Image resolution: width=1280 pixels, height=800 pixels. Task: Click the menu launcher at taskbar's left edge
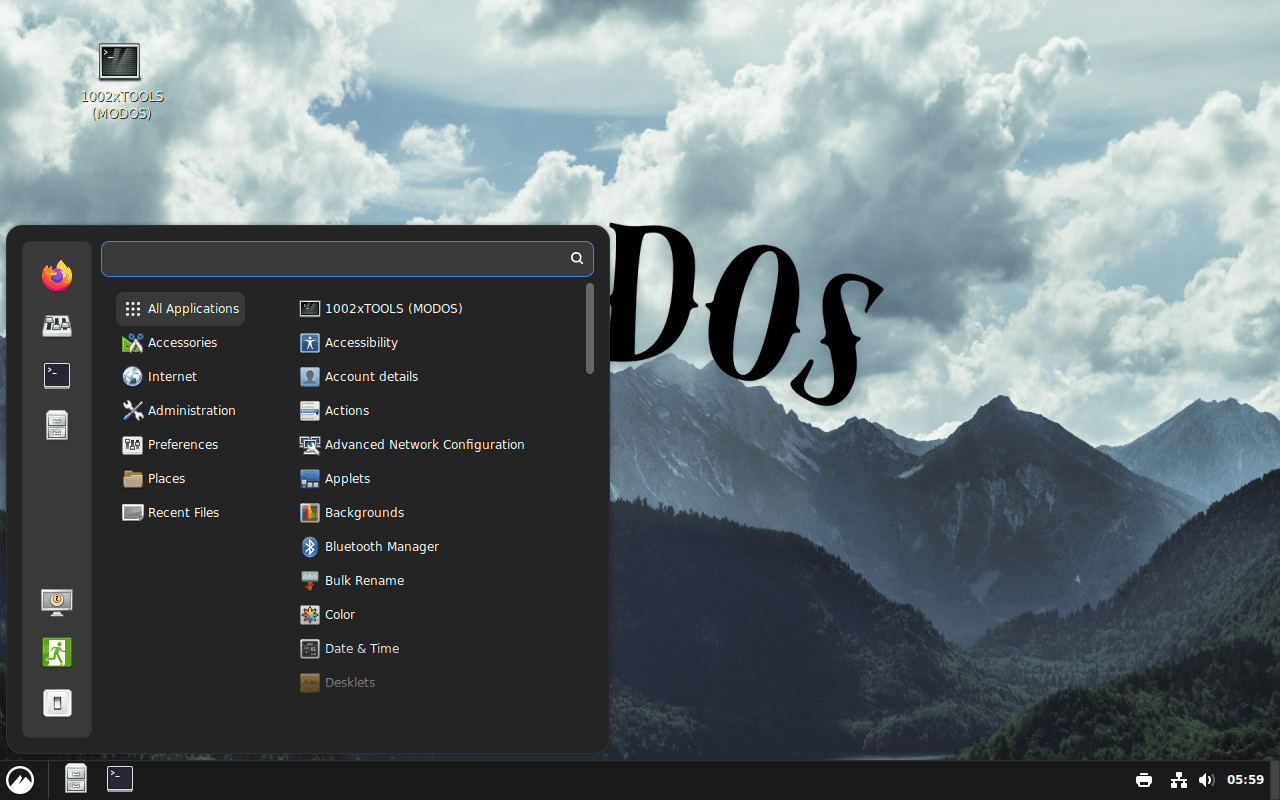[19, 779]
